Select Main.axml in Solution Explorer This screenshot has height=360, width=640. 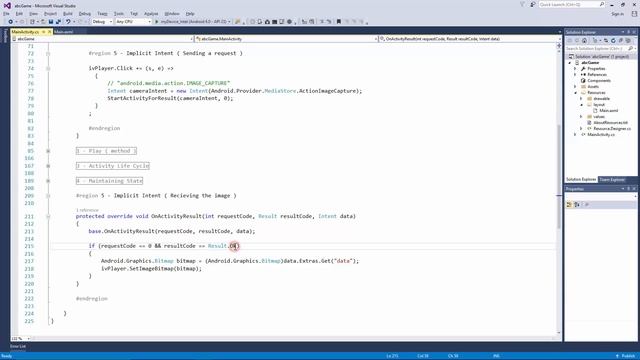(x=609, y=111)
